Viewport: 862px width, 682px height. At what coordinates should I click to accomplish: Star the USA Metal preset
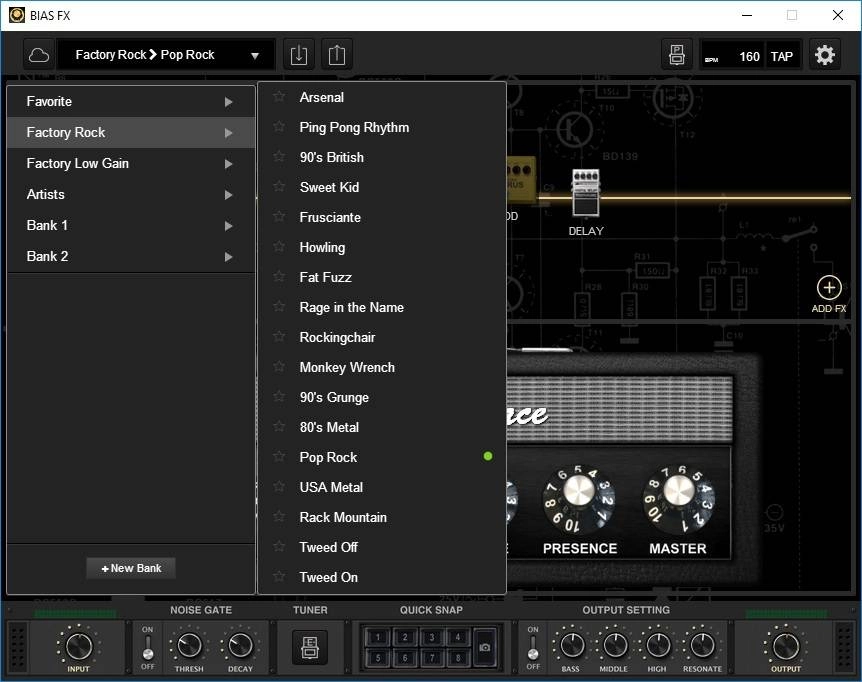click(279, 487)
